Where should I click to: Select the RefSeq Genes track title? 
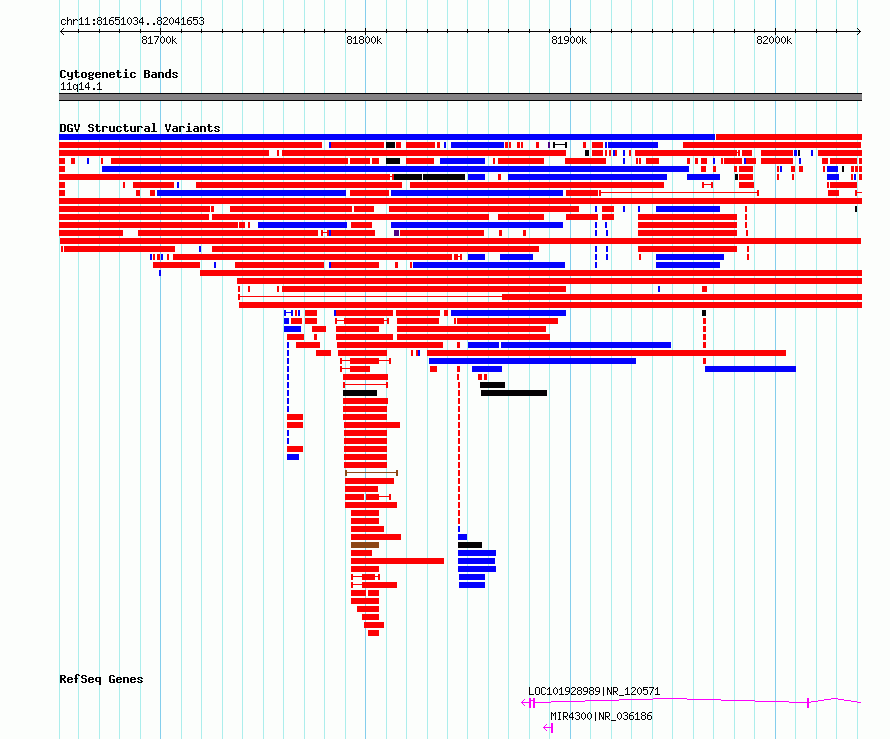(101, 679)
